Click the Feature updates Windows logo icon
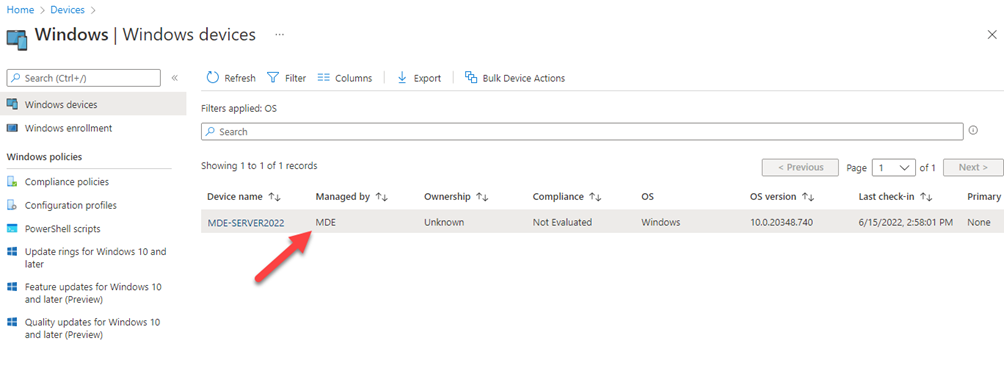 [12, 288]
